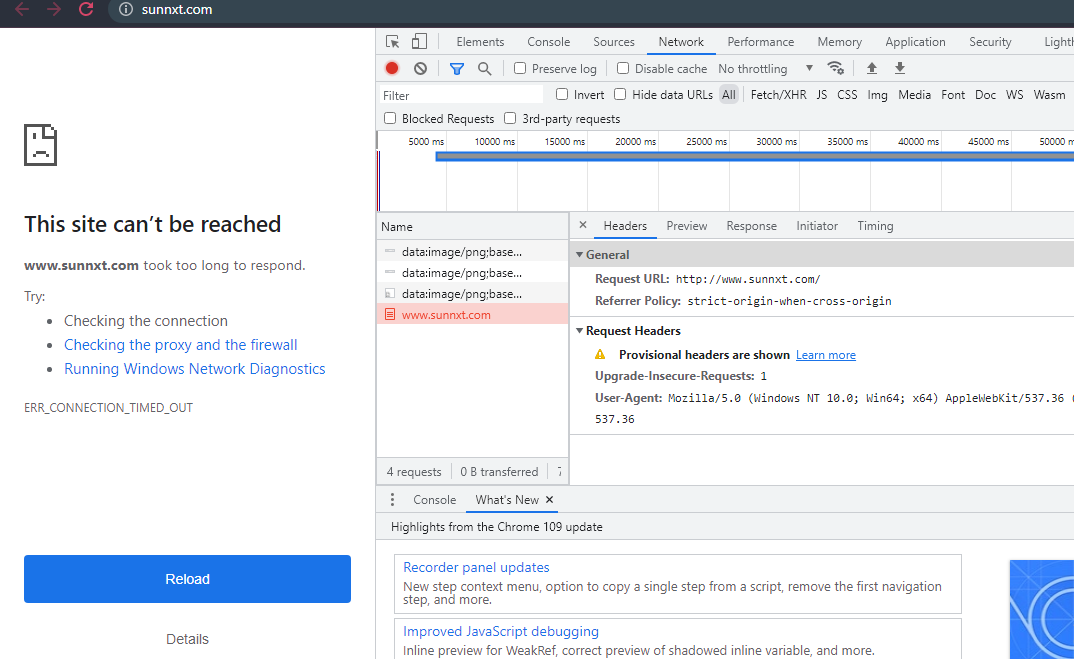Open the drawer three-dot menu
Viewport: 1074px width, 659px height.
[392, 499]
